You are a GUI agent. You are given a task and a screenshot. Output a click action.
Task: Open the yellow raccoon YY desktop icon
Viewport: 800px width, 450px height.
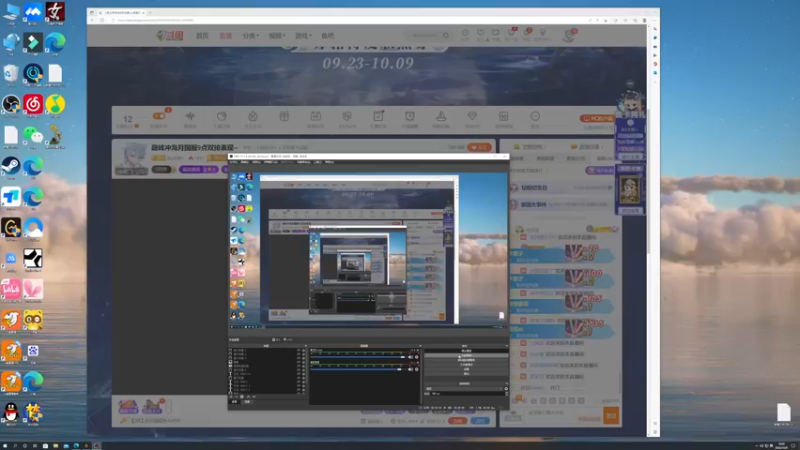point(33,320)
